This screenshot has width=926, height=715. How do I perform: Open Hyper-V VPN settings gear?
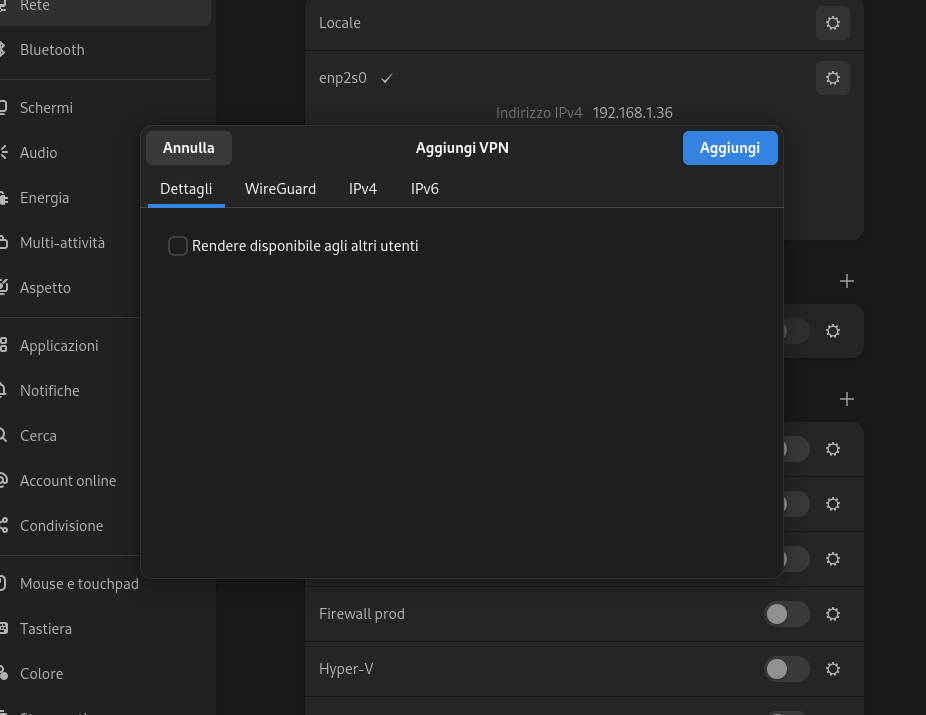[832, 669]
